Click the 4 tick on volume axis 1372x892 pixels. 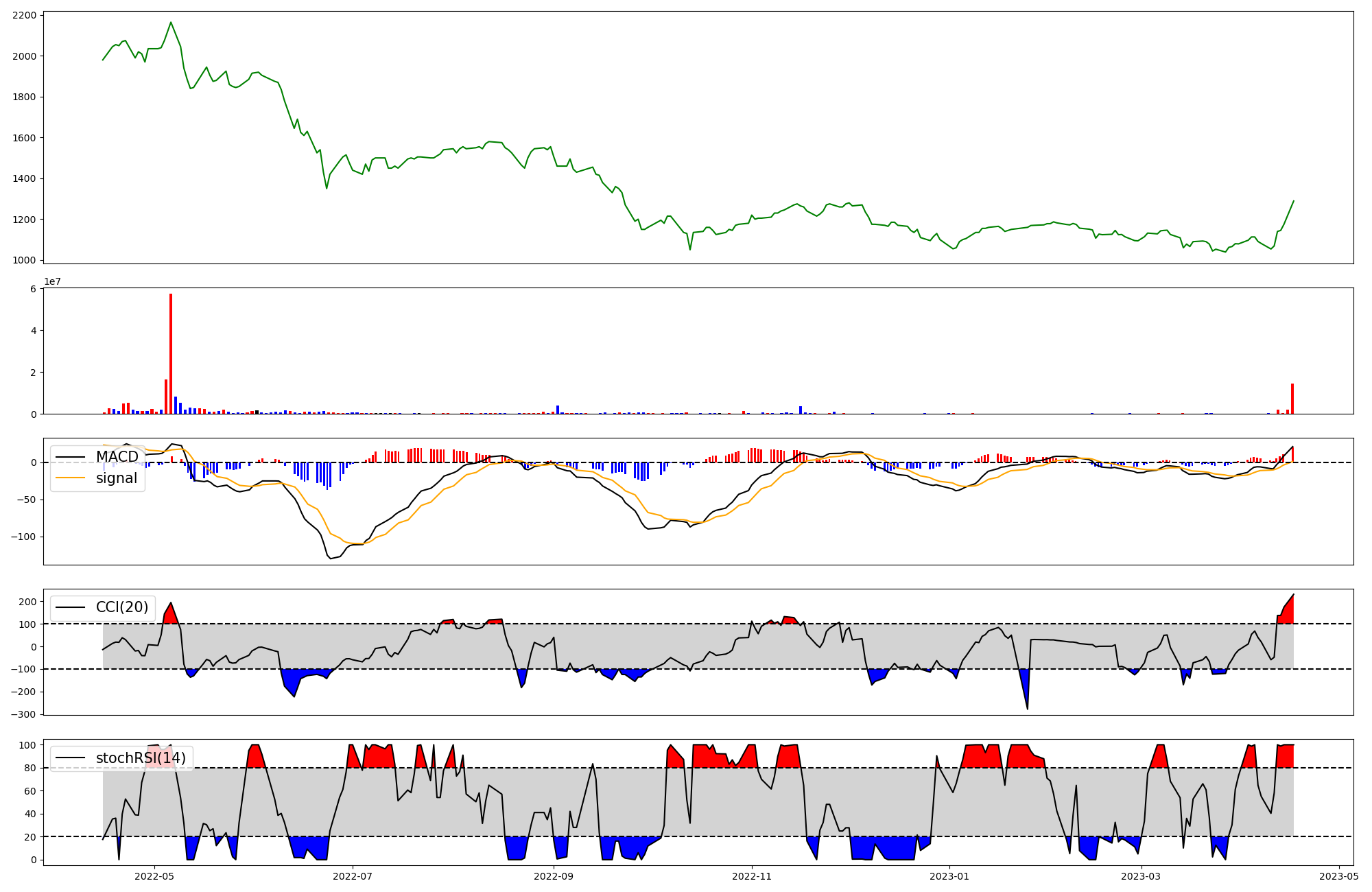click(33, 331)
